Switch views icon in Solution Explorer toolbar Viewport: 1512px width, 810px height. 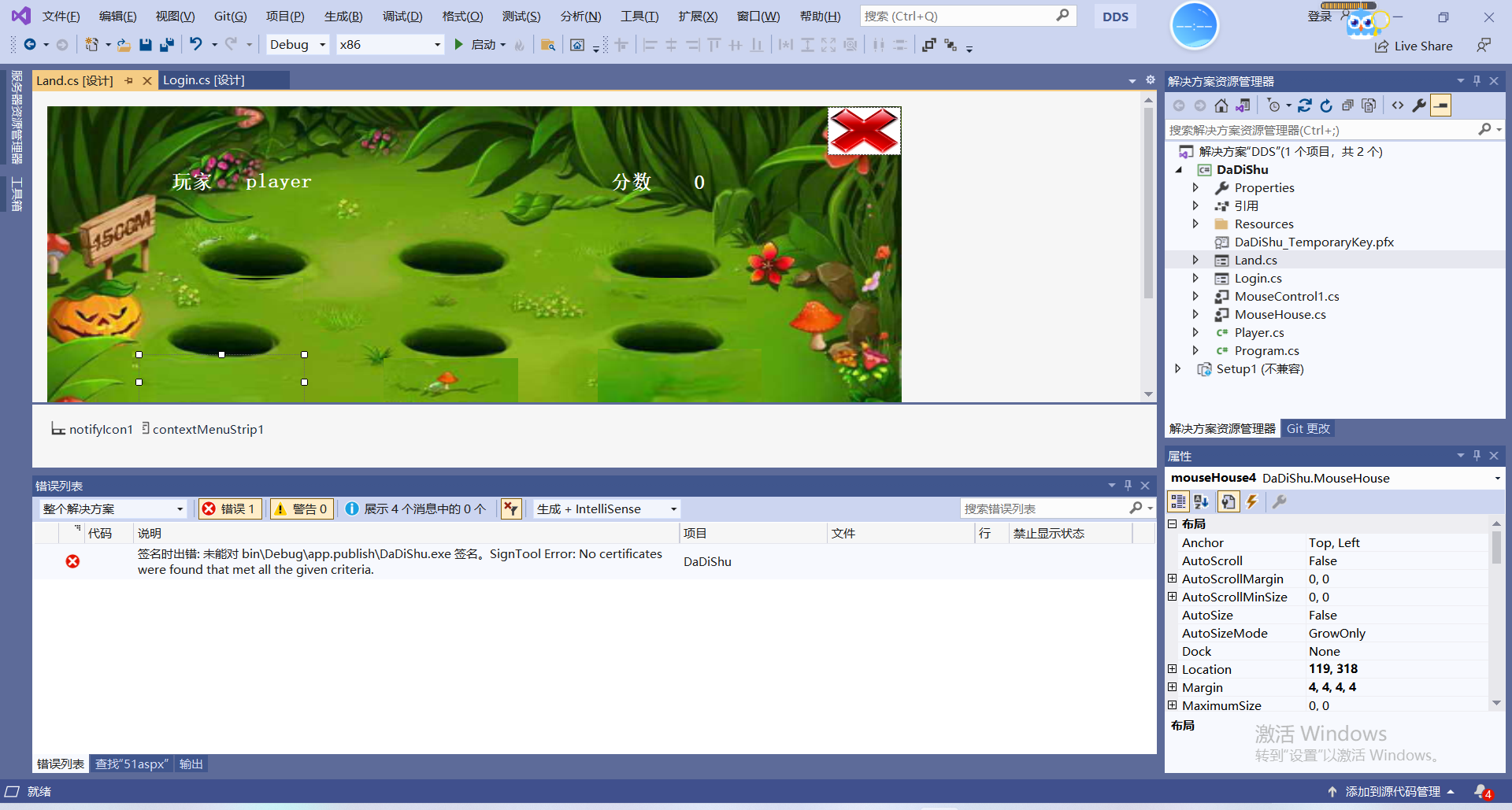[x=1243, y=105]
